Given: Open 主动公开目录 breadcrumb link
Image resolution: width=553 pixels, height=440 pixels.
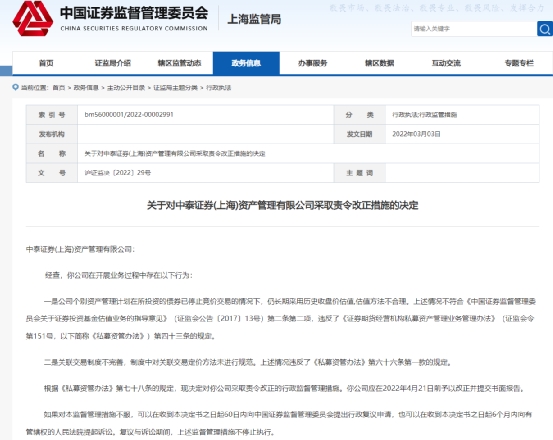Looking at the screenshot, I should point(126,88).
